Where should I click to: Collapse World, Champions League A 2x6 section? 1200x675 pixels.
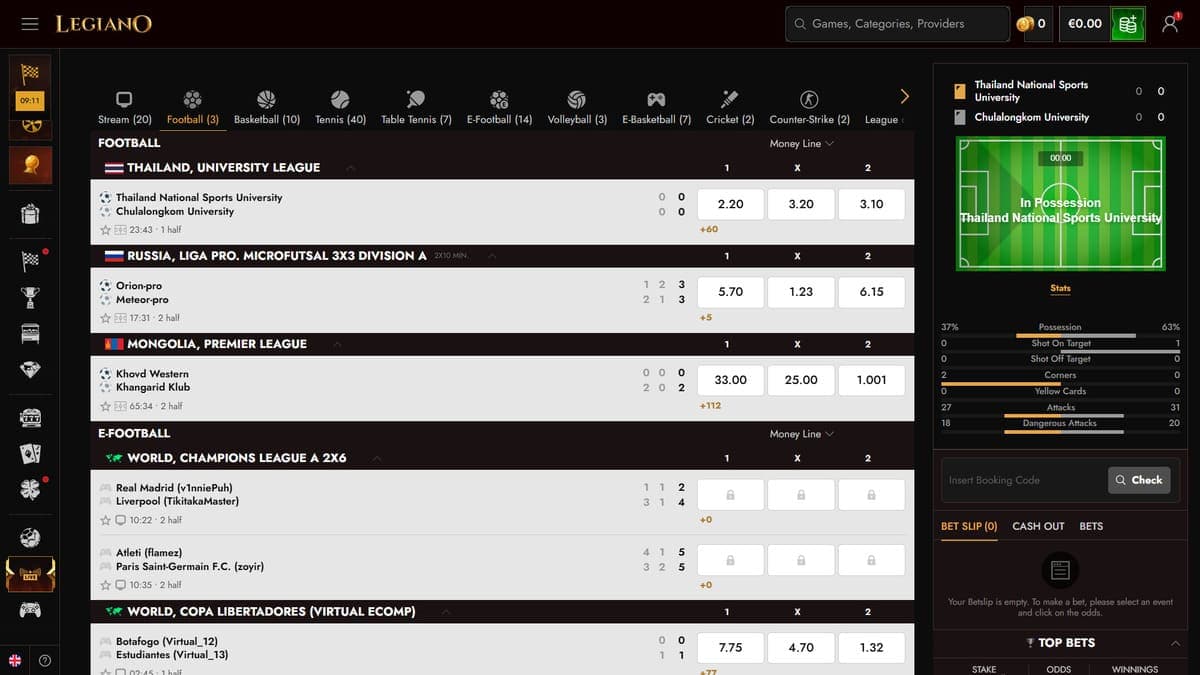point(377,458)
